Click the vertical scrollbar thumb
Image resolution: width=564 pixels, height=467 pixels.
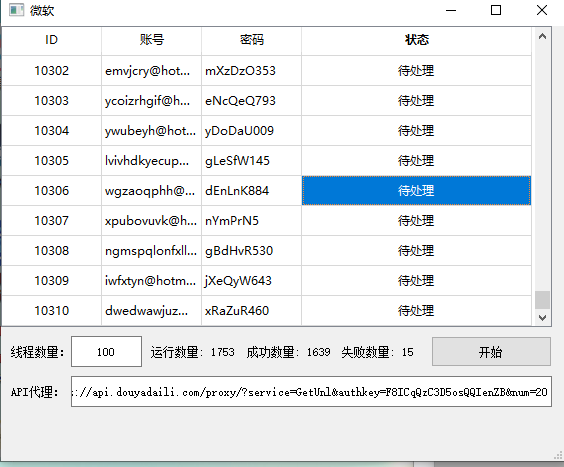click(x=542, y=300)
